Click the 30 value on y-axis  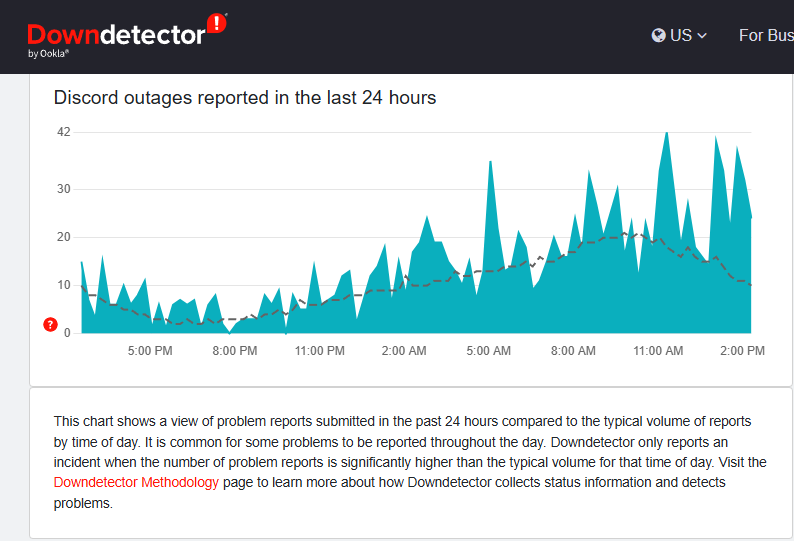64,189
